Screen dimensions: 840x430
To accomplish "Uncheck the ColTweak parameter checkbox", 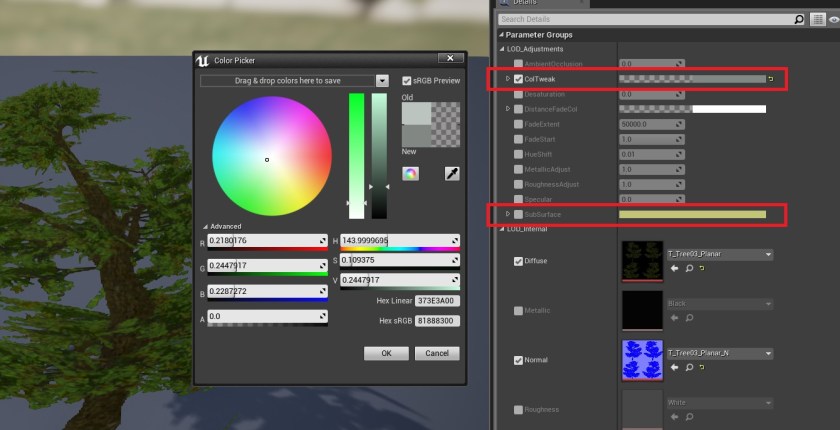I will pos(519,78).
